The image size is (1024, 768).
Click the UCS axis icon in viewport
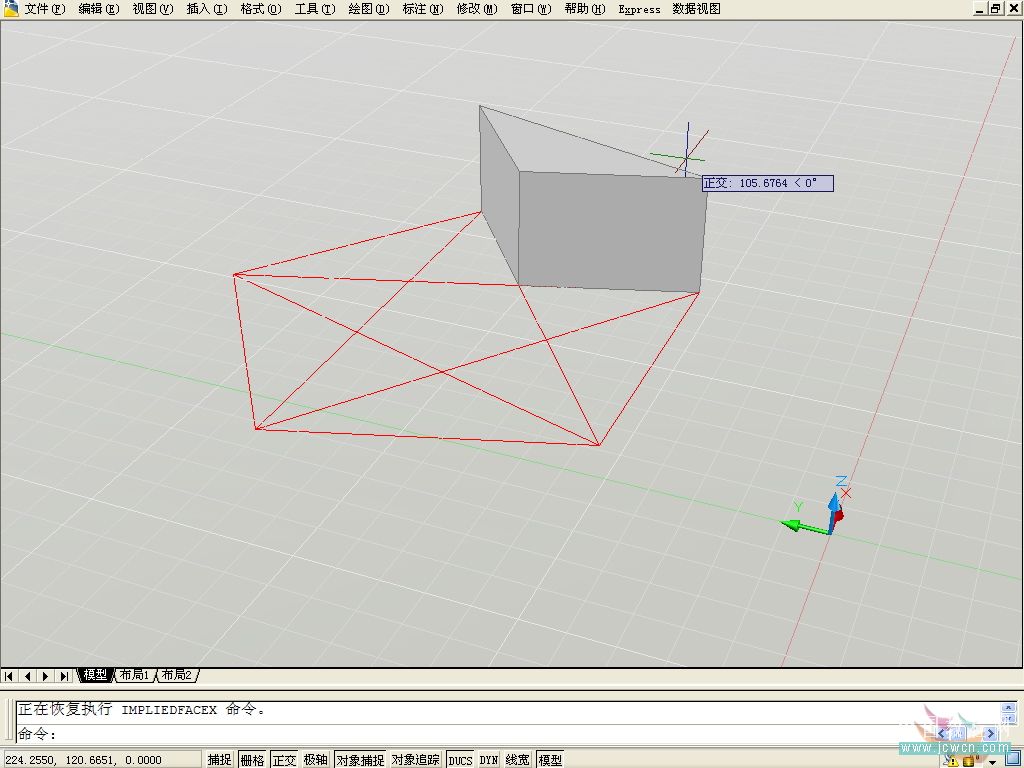point(828,515)
